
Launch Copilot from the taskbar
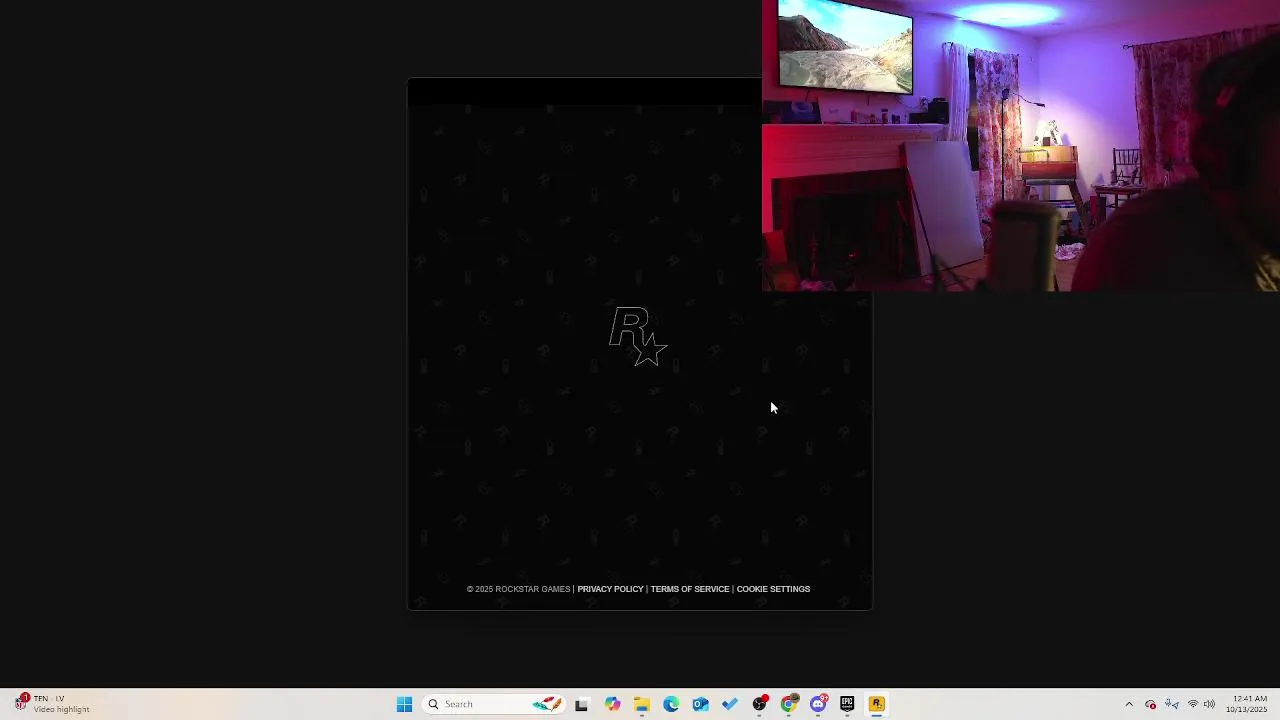click(x=612, y=704)
